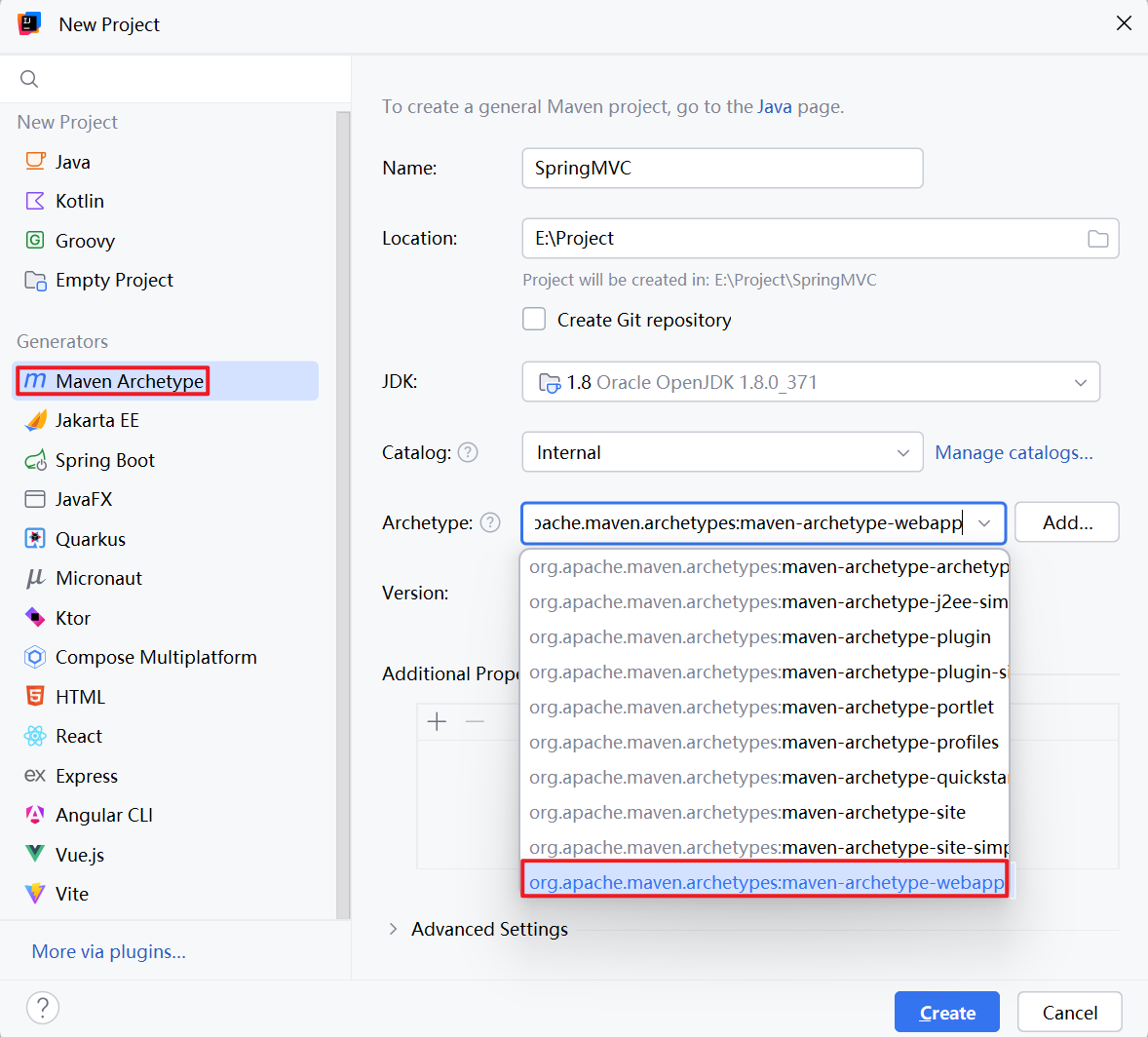Click the Maven Archetype 'm' icon
1148x1037 pixels.
coord(35,381)
